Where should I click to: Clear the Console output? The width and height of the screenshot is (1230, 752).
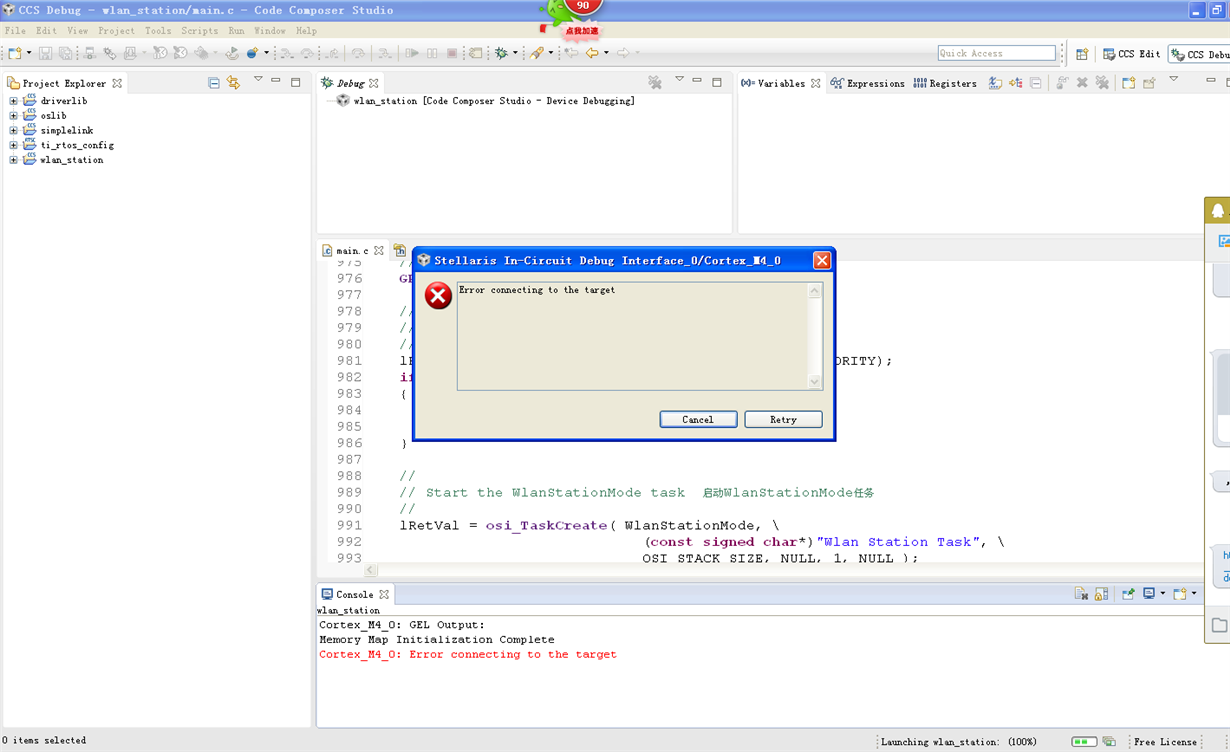tap(1082, 593)
